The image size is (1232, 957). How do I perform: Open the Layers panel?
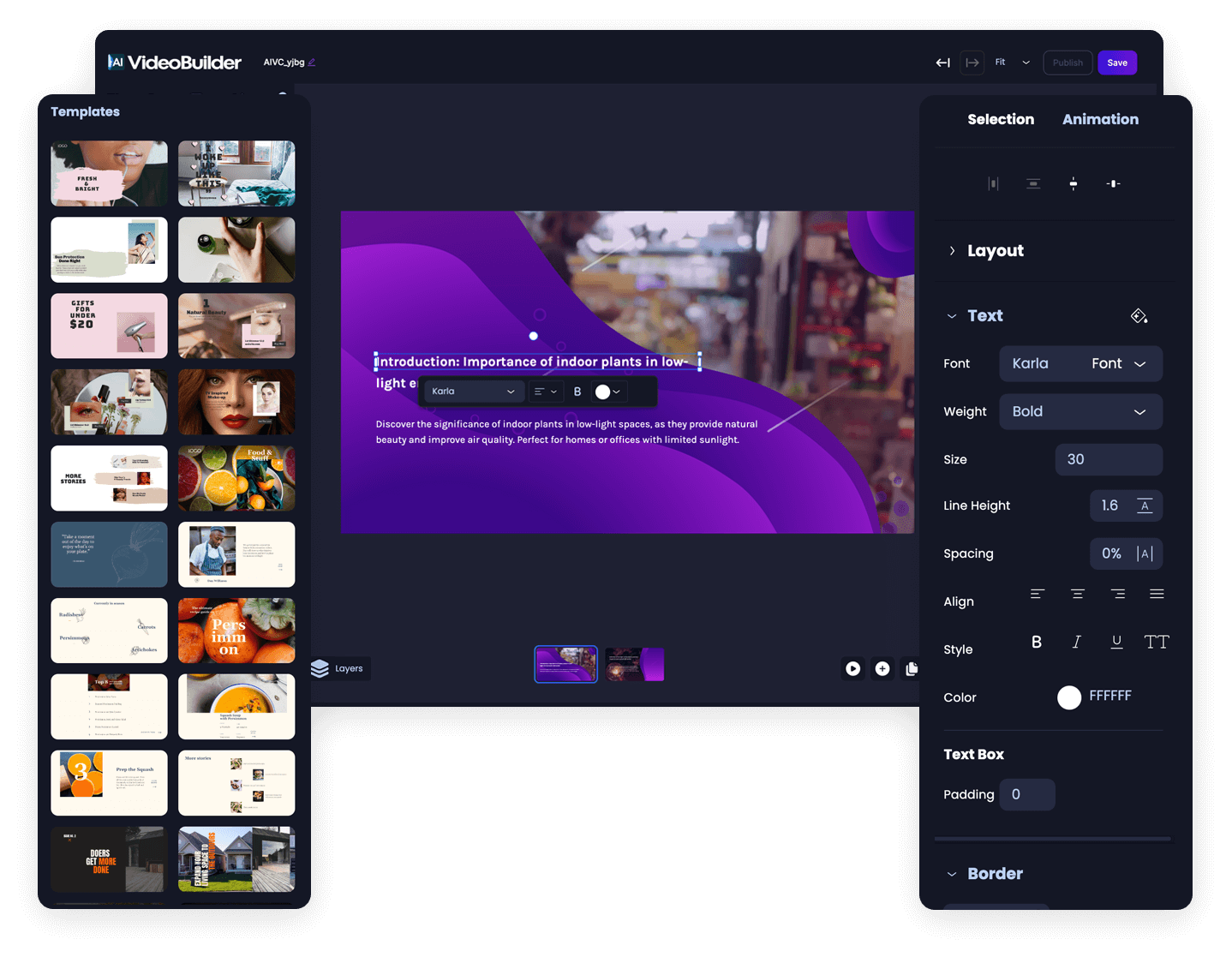pos(340,668)
